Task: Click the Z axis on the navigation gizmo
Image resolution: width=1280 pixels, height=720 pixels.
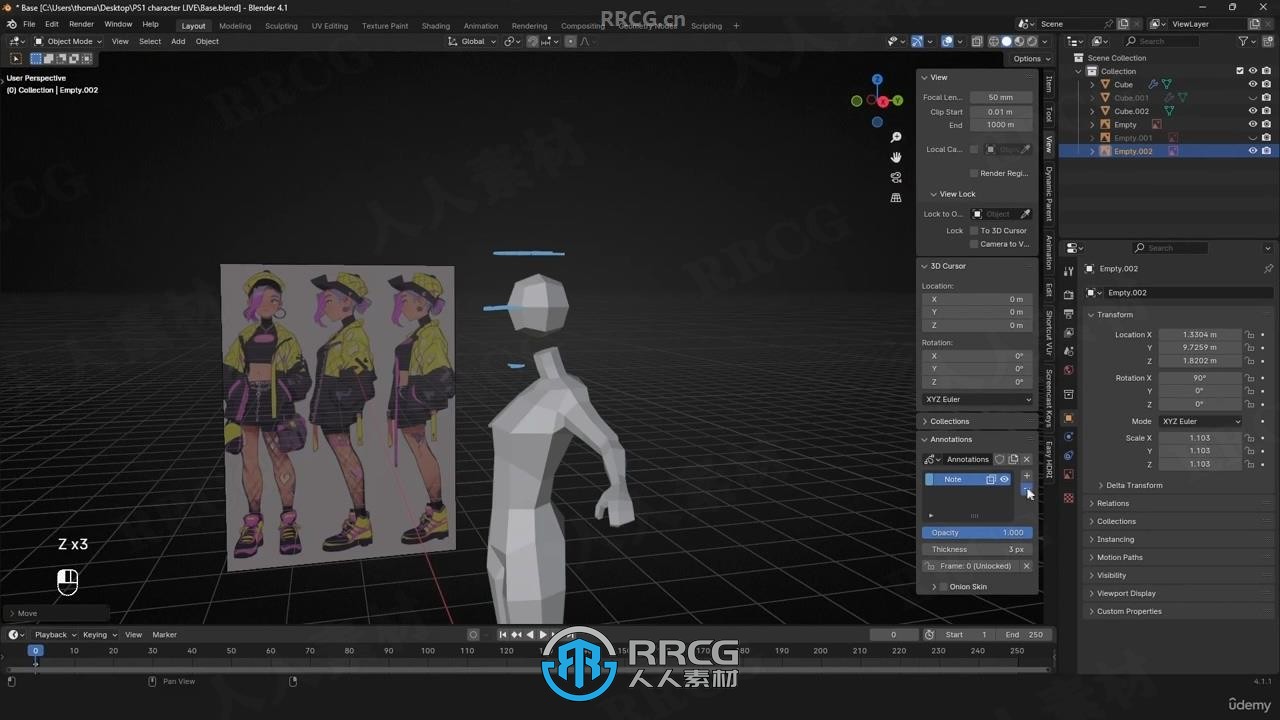Action: coord(877,79)
